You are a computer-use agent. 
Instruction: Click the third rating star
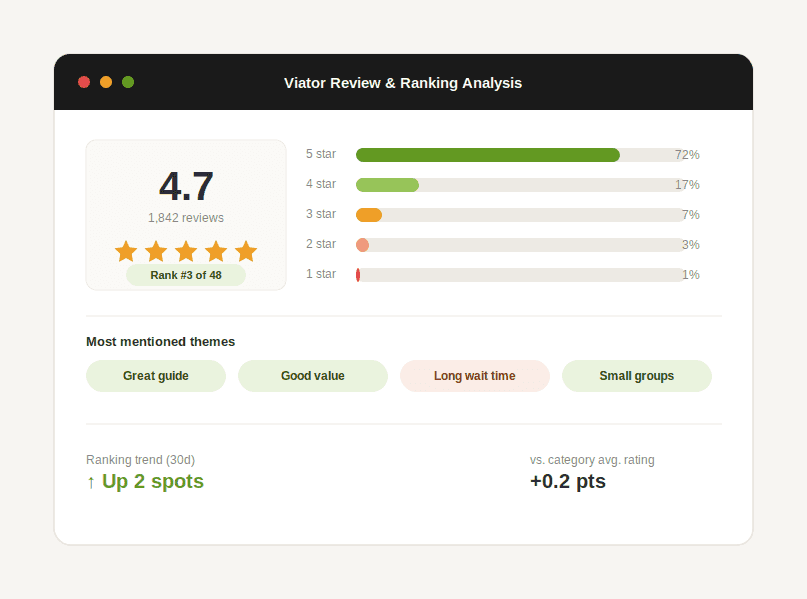pos(186,251)
